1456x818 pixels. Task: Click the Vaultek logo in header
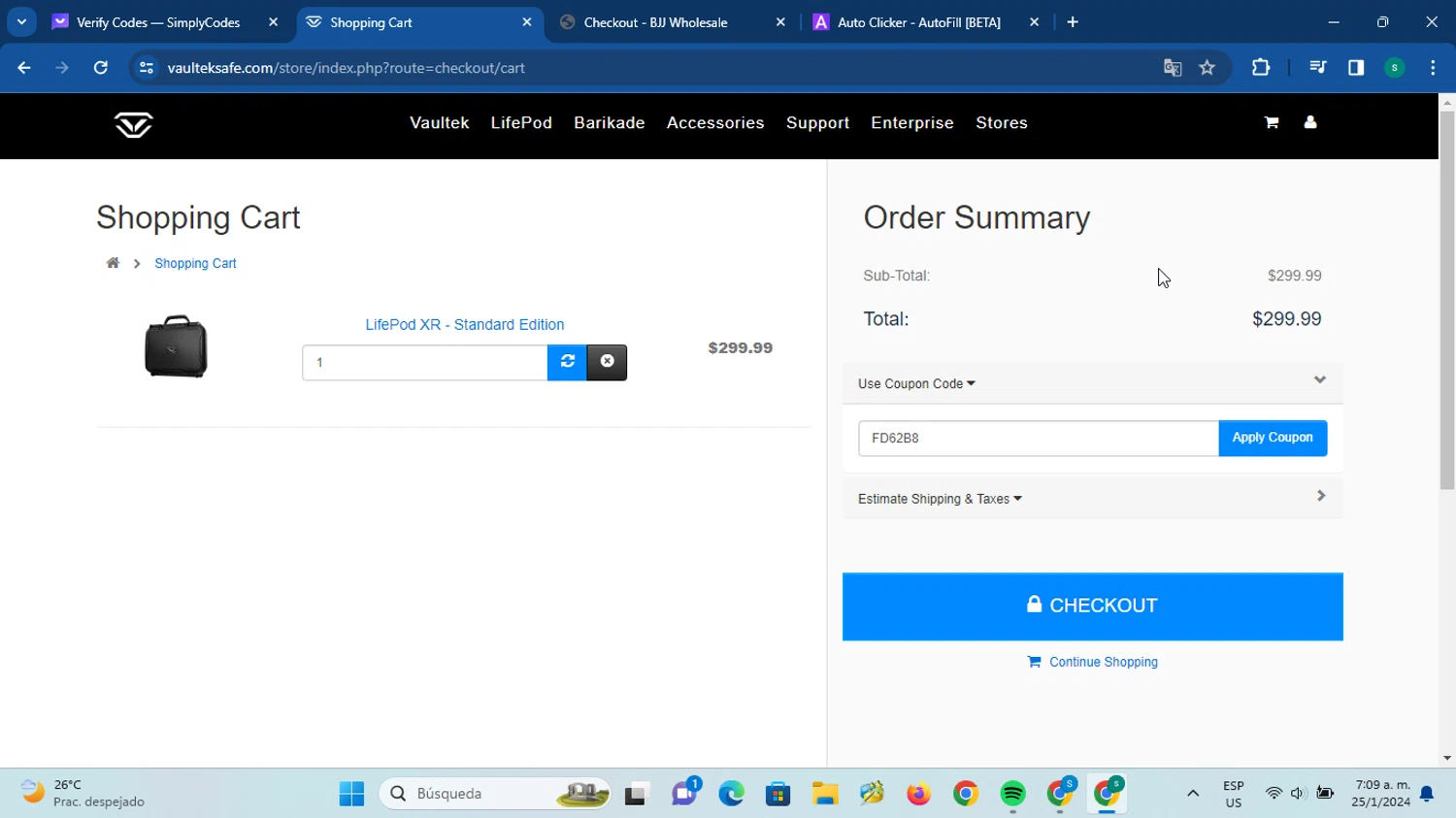click(x=133, y=124)
